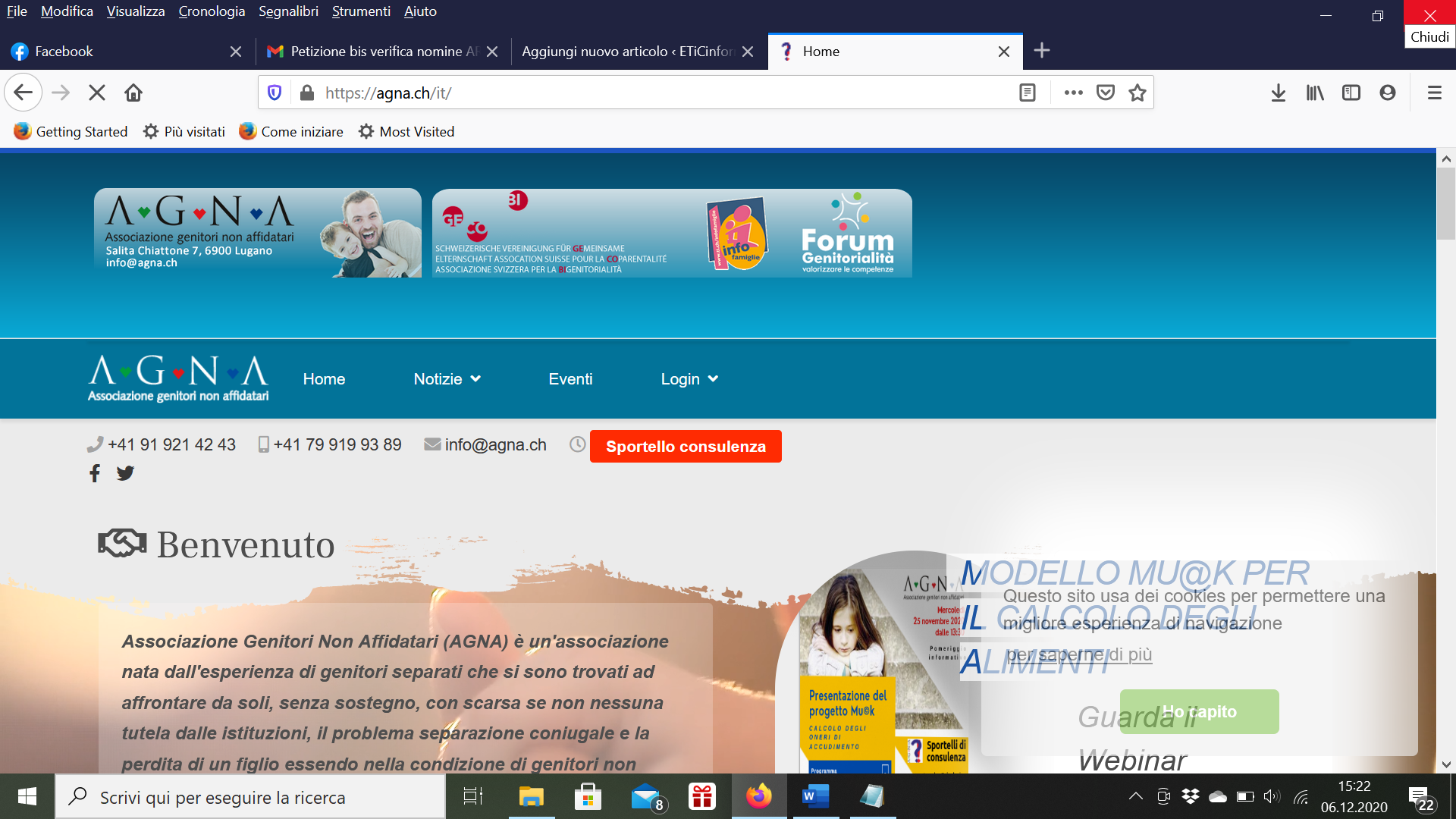
Task: Open the File menu
Action: (17, 11)
